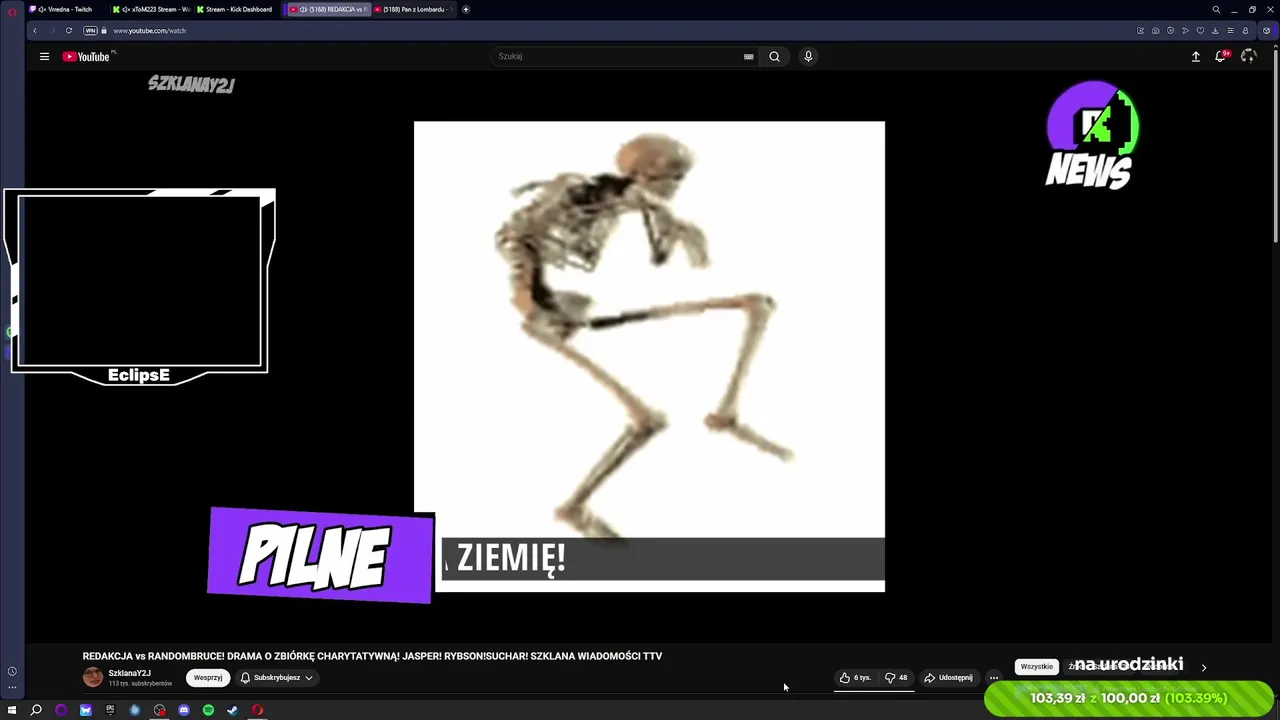1280x720 pixels.
Task: Click the Udostępnij share button
Action: [x=948, y=678]
